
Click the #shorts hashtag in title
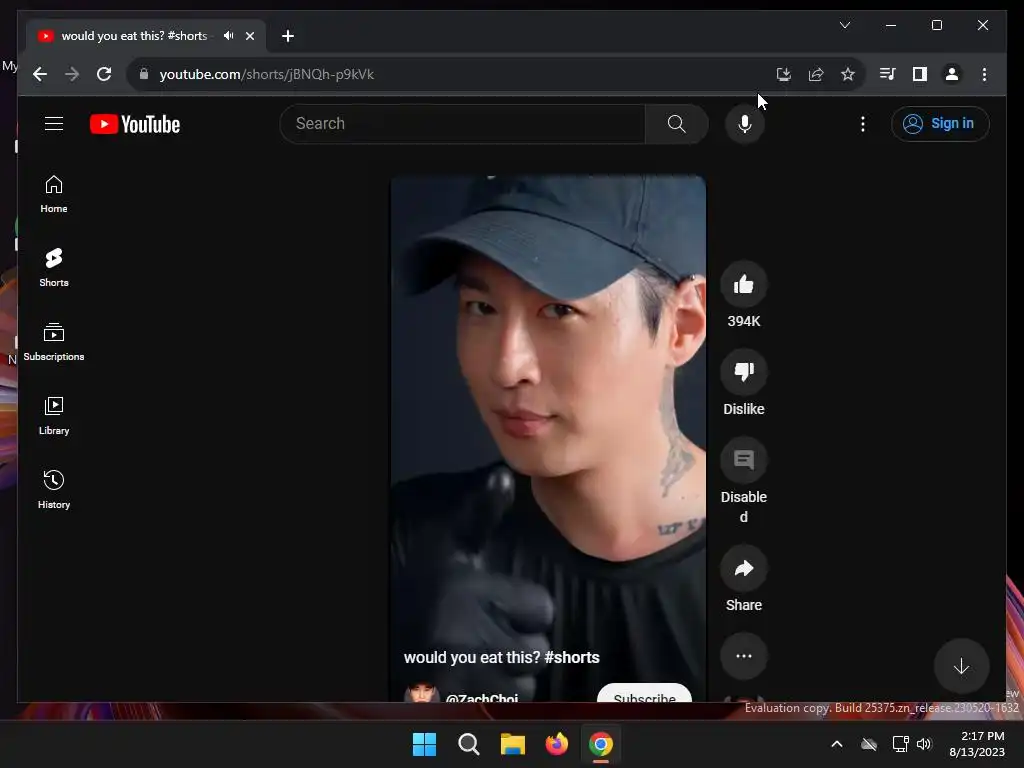(571, 657)
